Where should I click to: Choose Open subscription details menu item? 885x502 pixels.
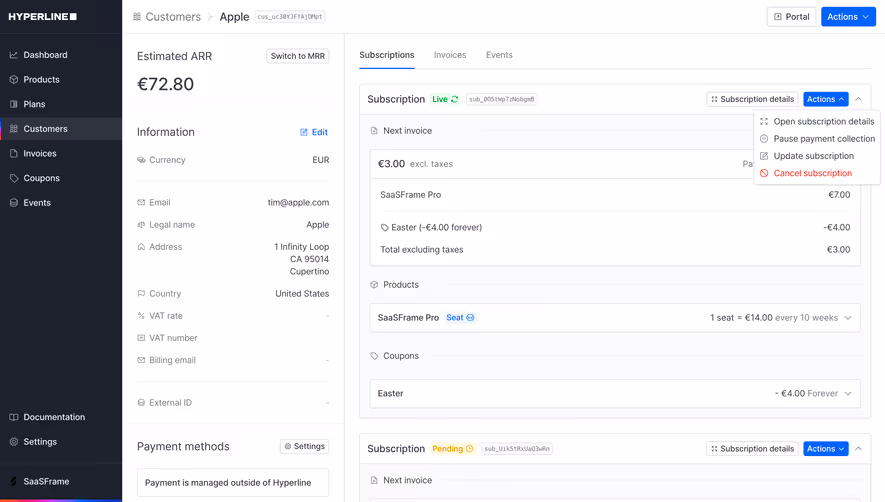click(817, 121)
